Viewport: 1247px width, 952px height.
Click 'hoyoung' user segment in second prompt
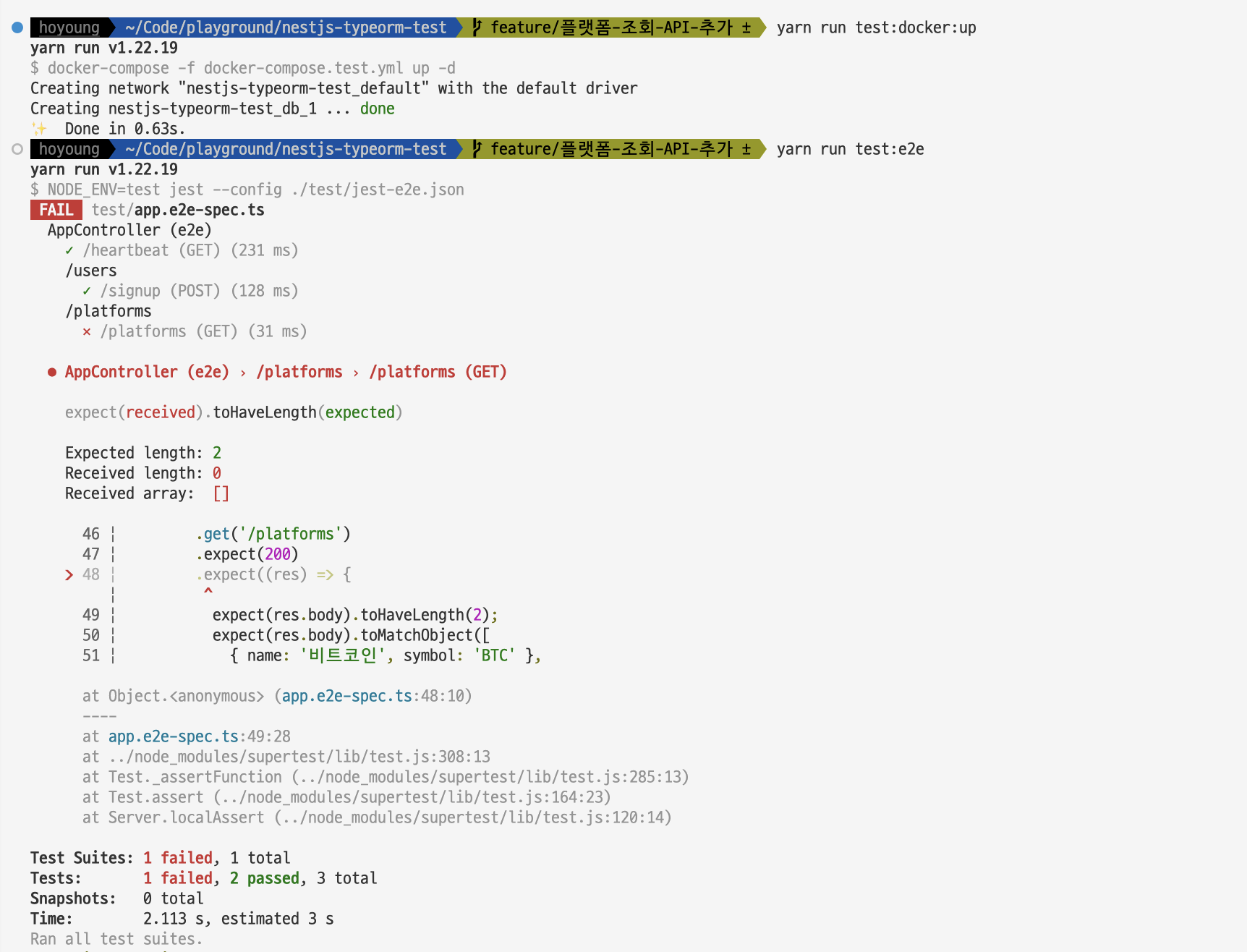[x=69, y=149]
